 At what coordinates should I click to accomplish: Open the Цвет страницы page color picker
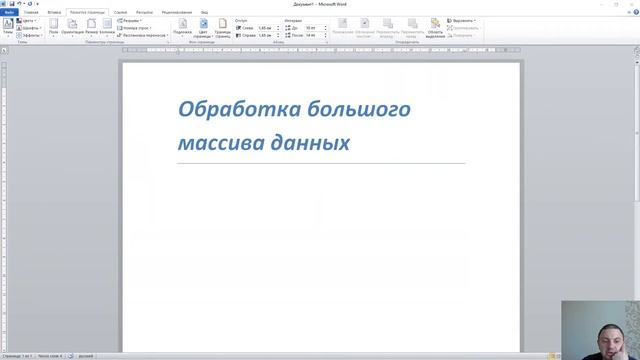point(203,28)
